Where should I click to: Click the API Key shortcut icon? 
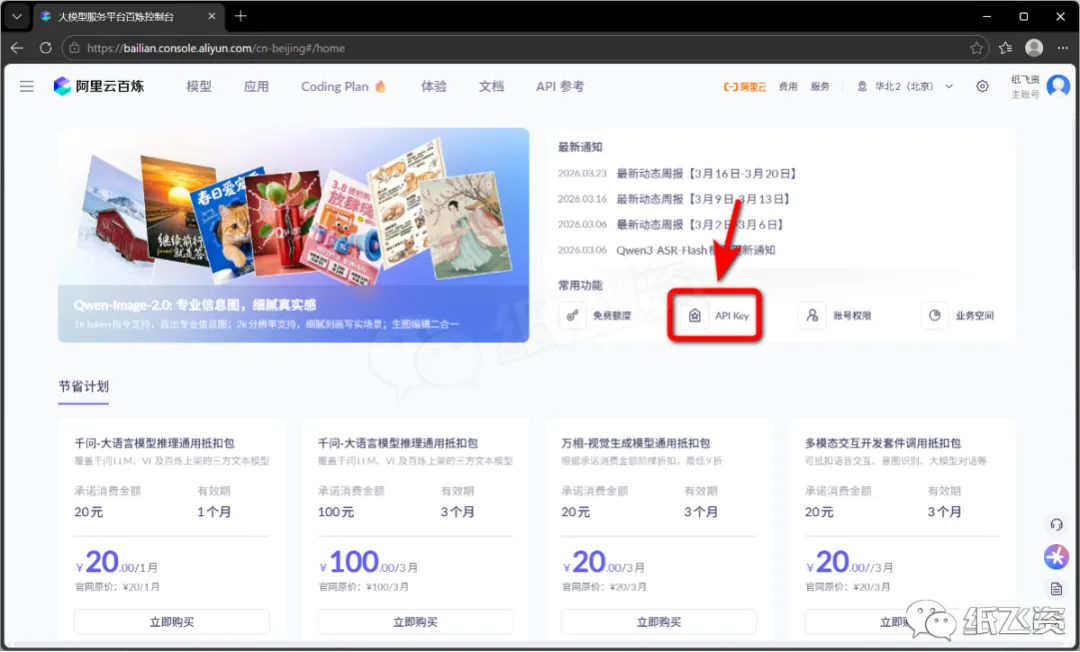(694, 315)
